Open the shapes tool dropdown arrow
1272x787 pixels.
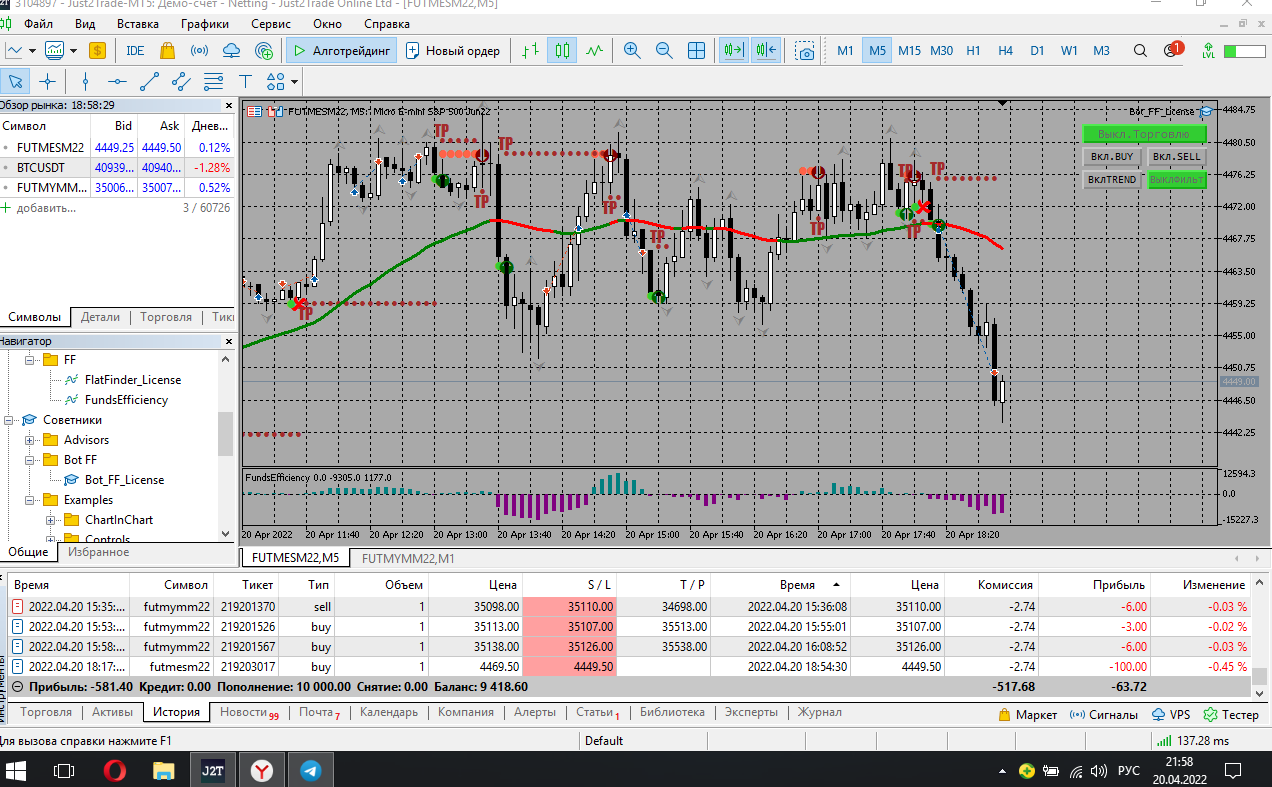click(295, 82)
